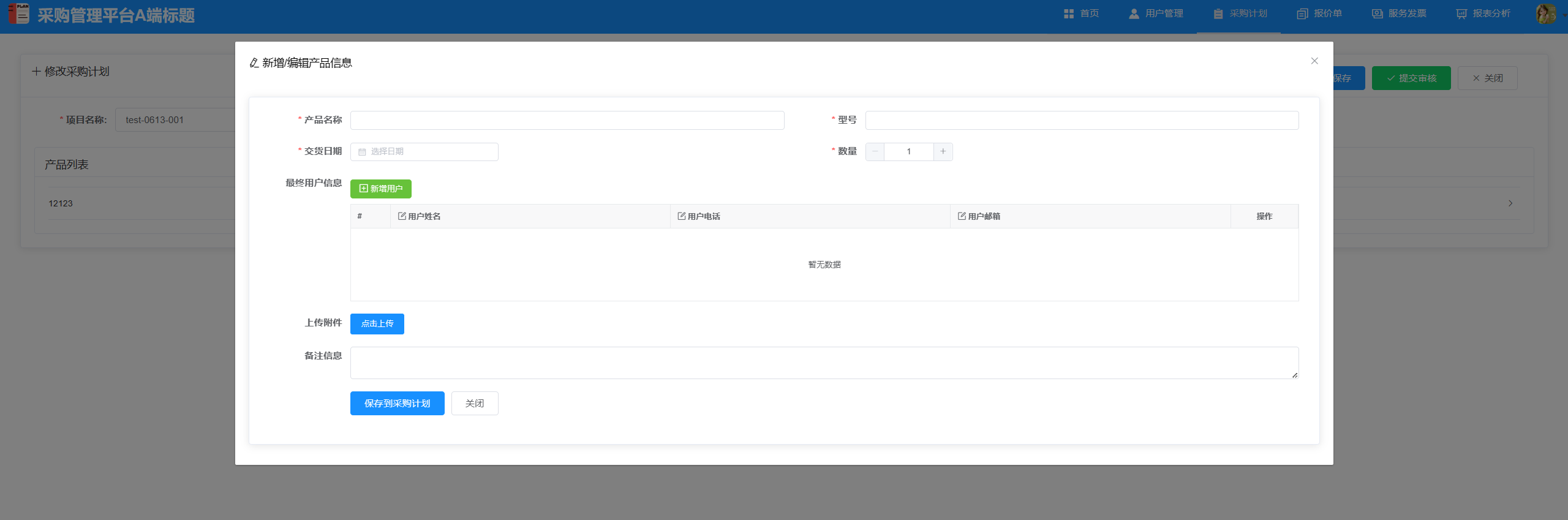Increase quantity with the plus stepper
The image size is (1568, 520).
pyautogui.click(x=943, y=151)
